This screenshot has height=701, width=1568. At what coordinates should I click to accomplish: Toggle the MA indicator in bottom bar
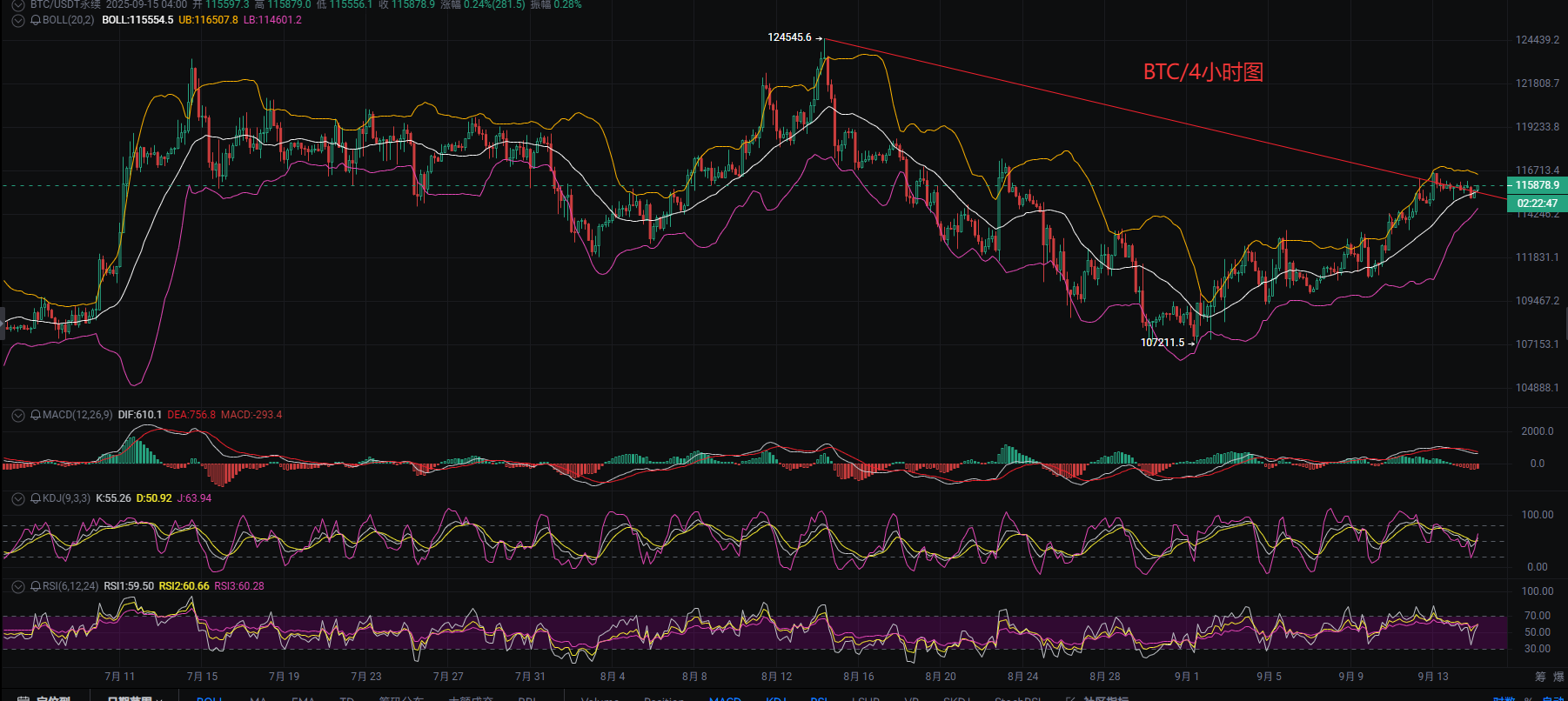click(258, 698)
